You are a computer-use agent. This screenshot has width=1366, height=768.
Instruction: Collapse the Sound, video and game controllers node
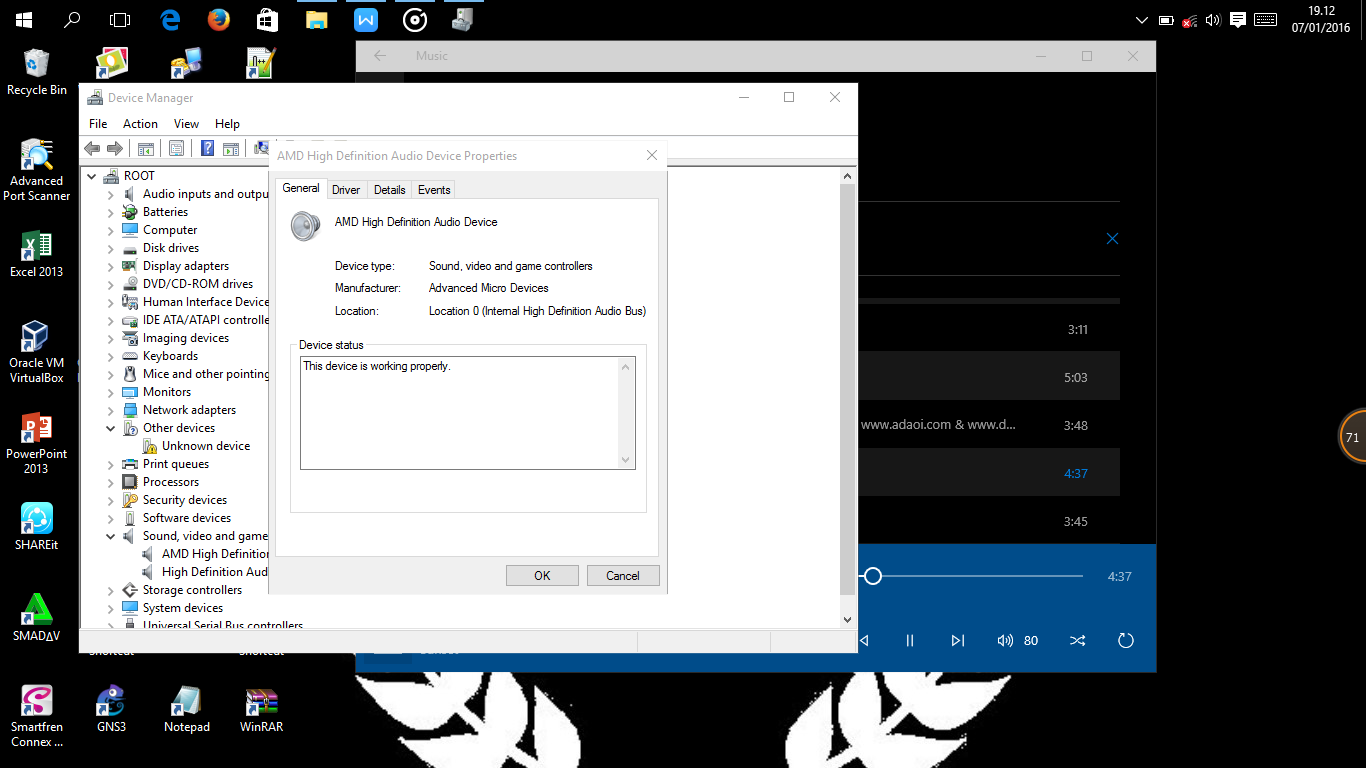(110, 535)
